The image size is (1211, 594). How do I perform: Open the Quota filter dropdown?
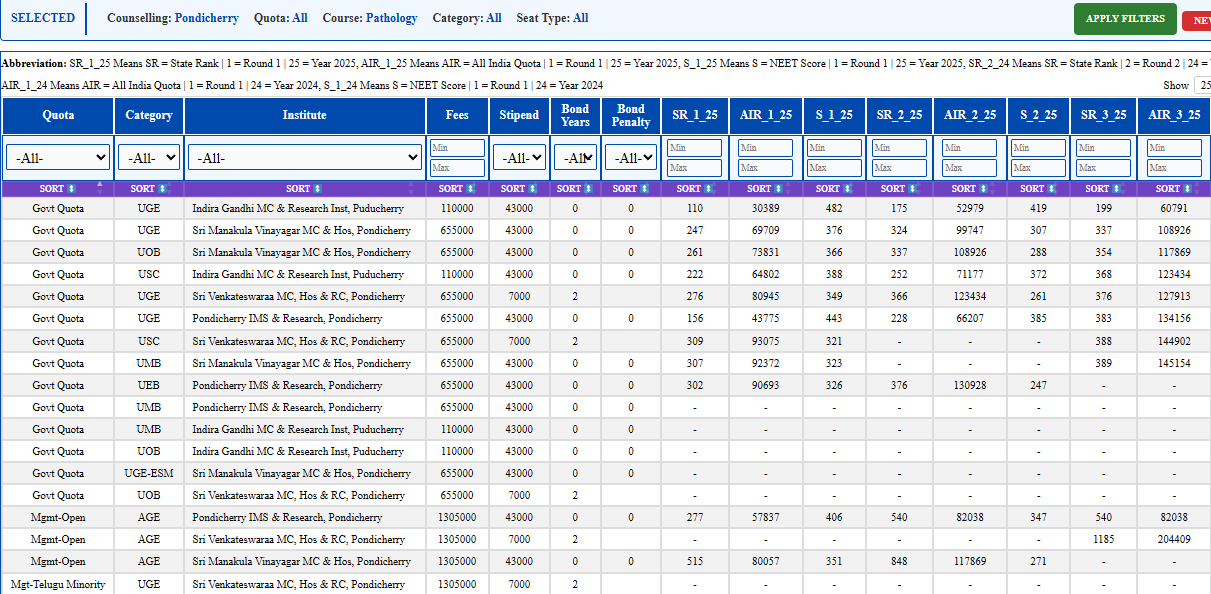(x=58, y=157)
